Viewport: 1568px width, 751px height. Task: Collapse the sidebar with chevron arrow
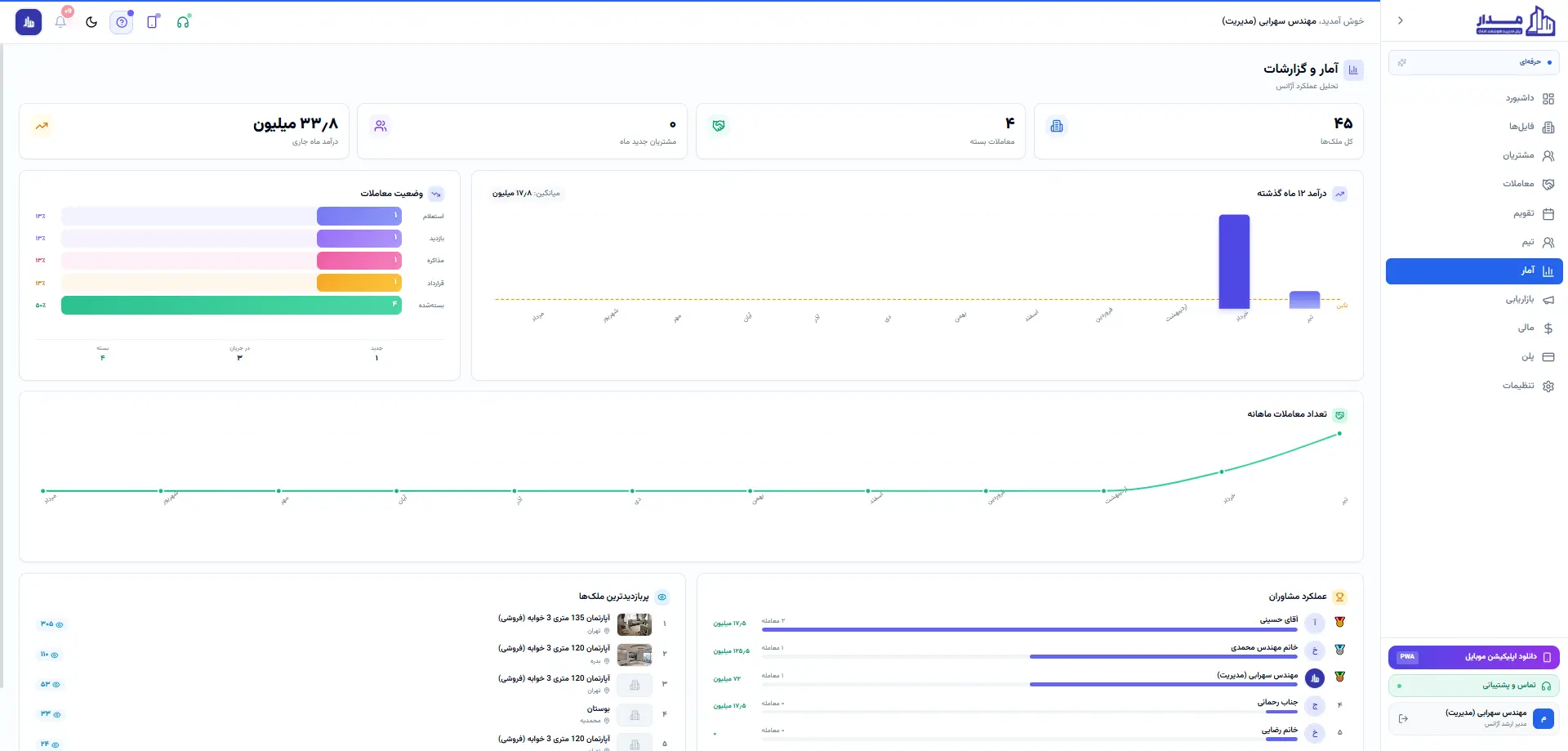1400,20
